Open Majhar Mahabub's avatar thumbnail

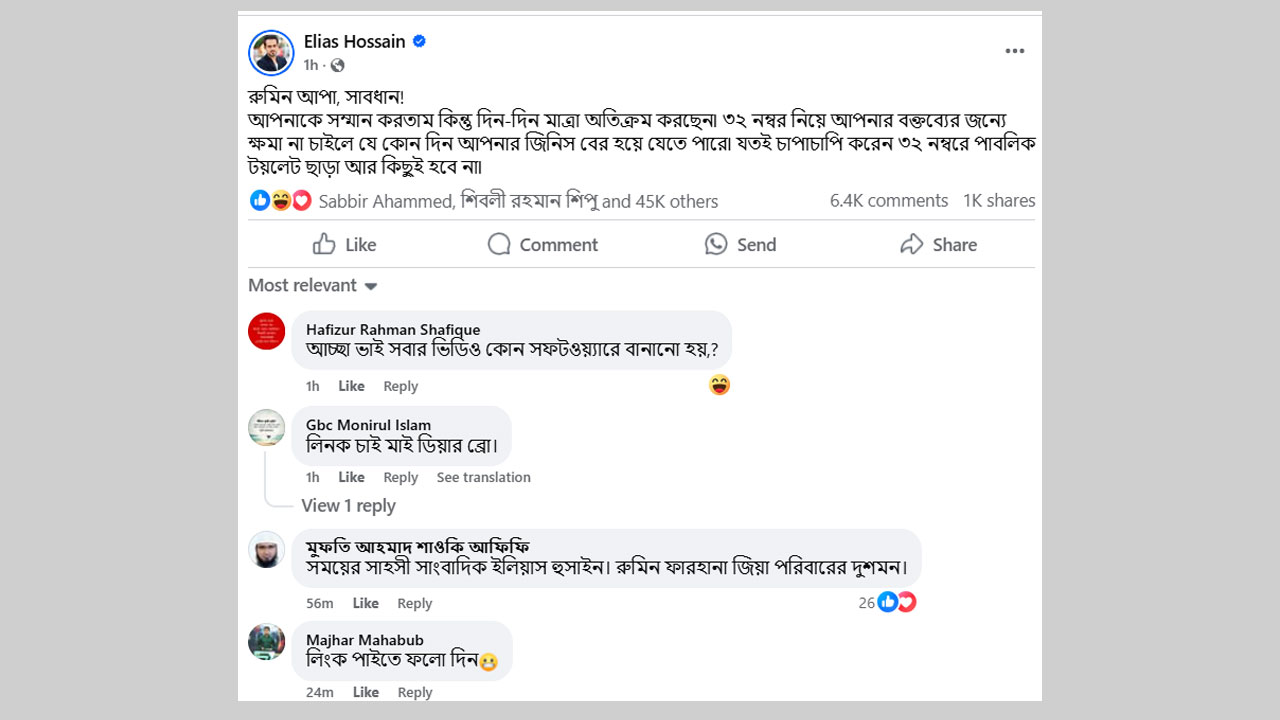267,641
